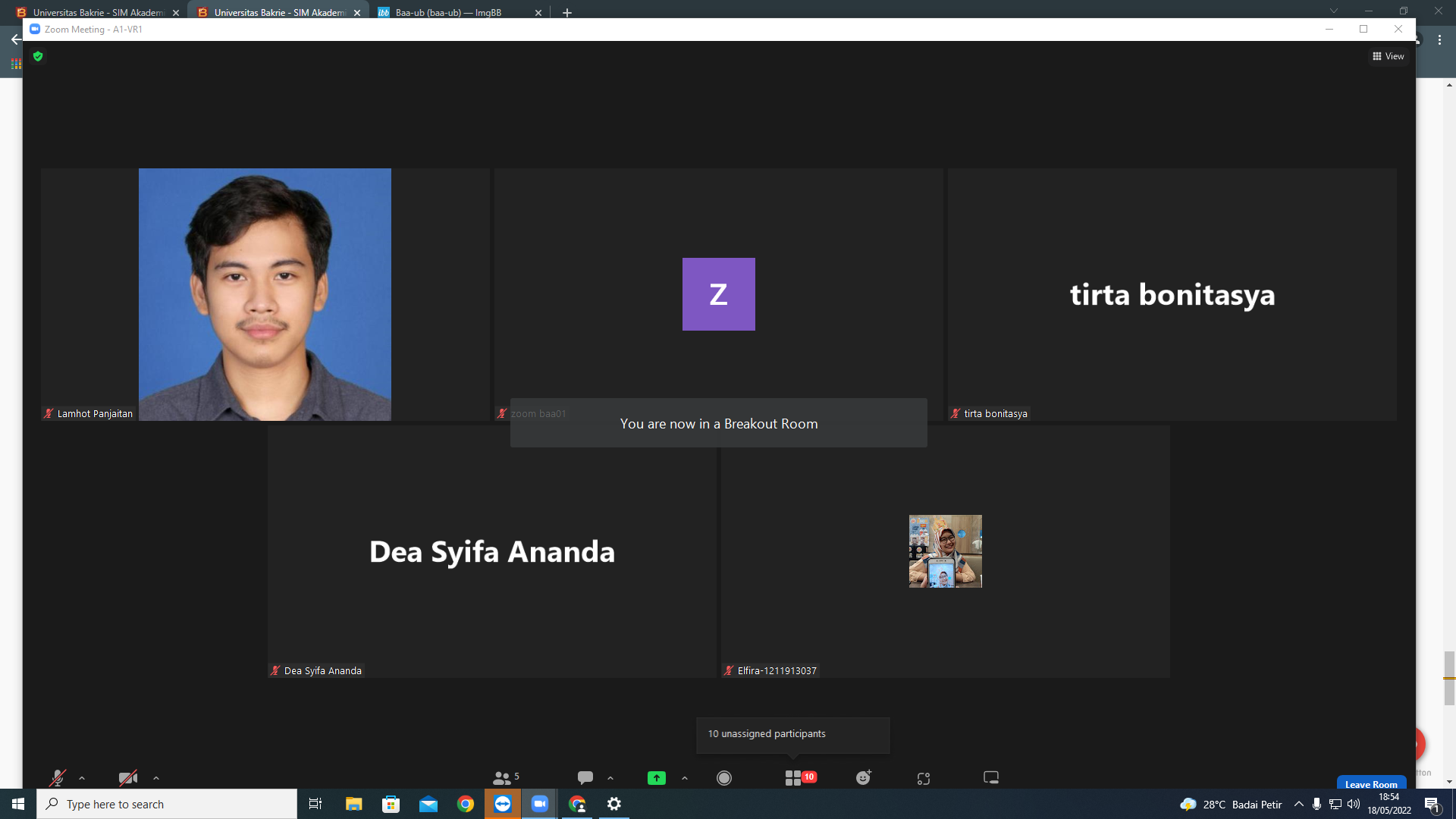Image resolution: width=1456 pixels, height=819 pixels.
Task: Open Microsoft Store from taskbar
Action: click(391, 804)
